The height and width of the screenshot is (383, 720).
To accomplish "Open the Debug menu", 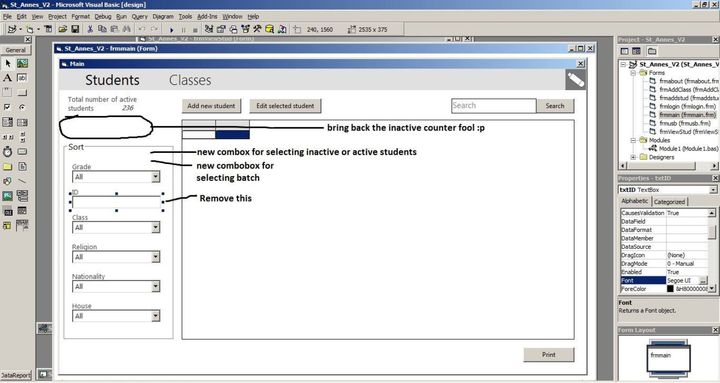I will pyautogui.click(x=103, y=17).
